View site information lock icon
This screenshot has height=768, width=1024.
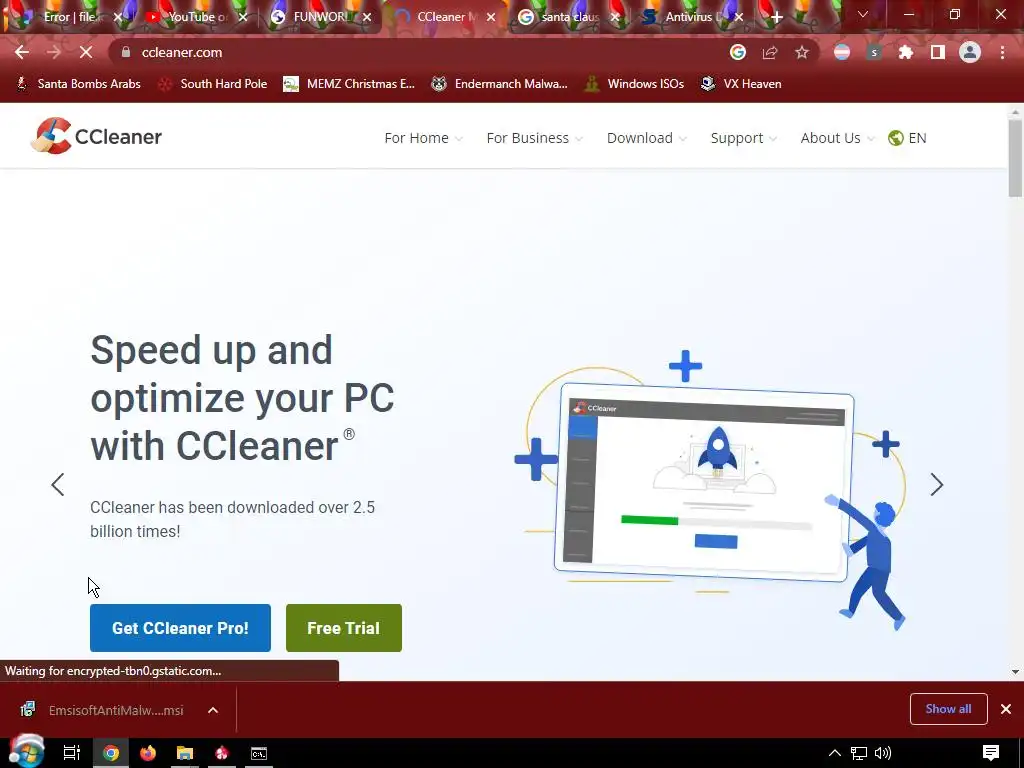pos(127,52)
